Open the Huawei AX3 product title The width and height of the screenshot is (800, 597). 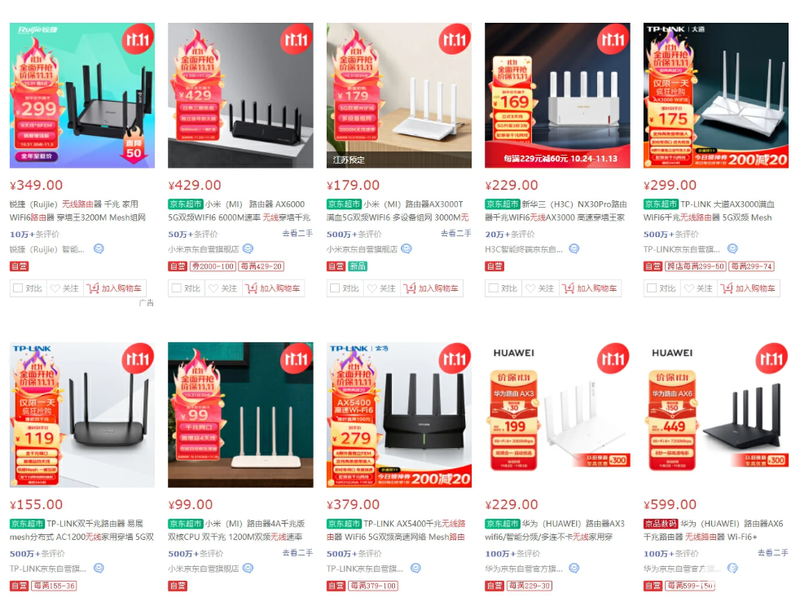(555, 530)
